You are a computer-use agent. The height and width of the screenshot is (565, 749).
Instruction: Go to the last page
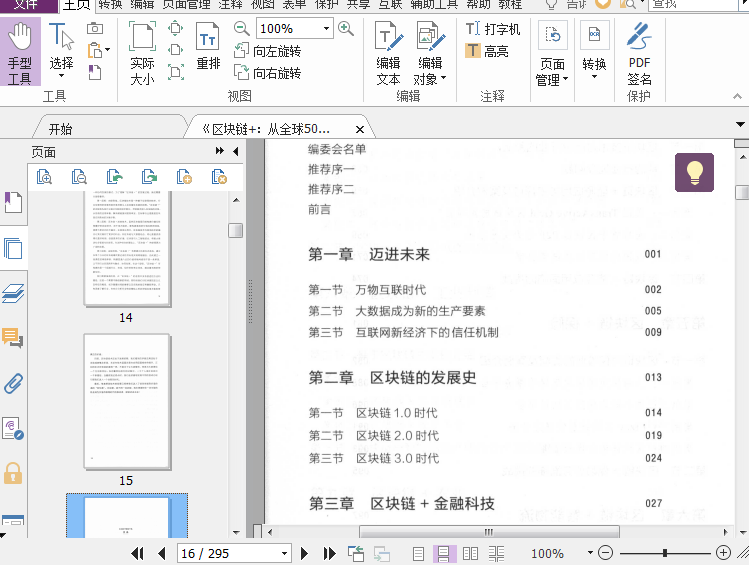click(329, 554)
